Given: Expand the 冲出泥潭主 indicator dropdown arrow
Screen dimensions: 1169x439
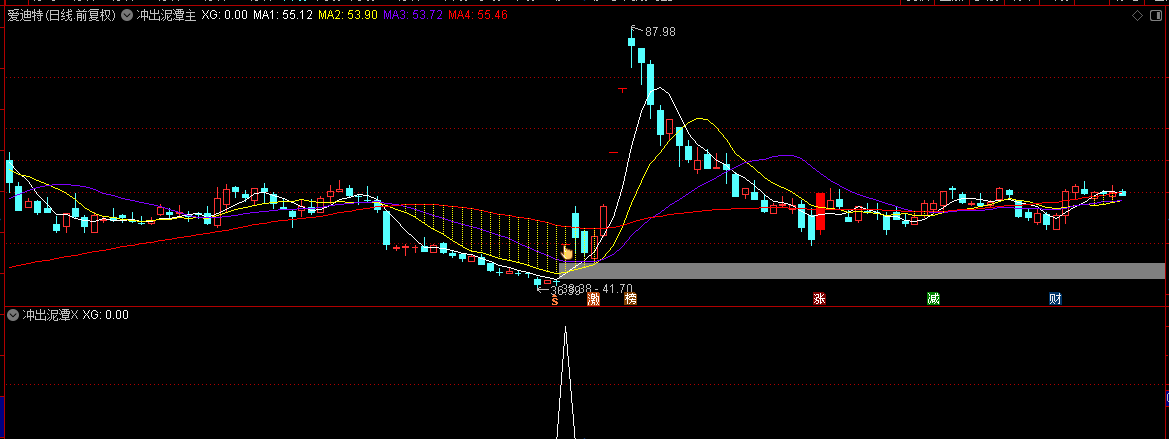Looking at the screenshot, I should [x=127, y=15].
